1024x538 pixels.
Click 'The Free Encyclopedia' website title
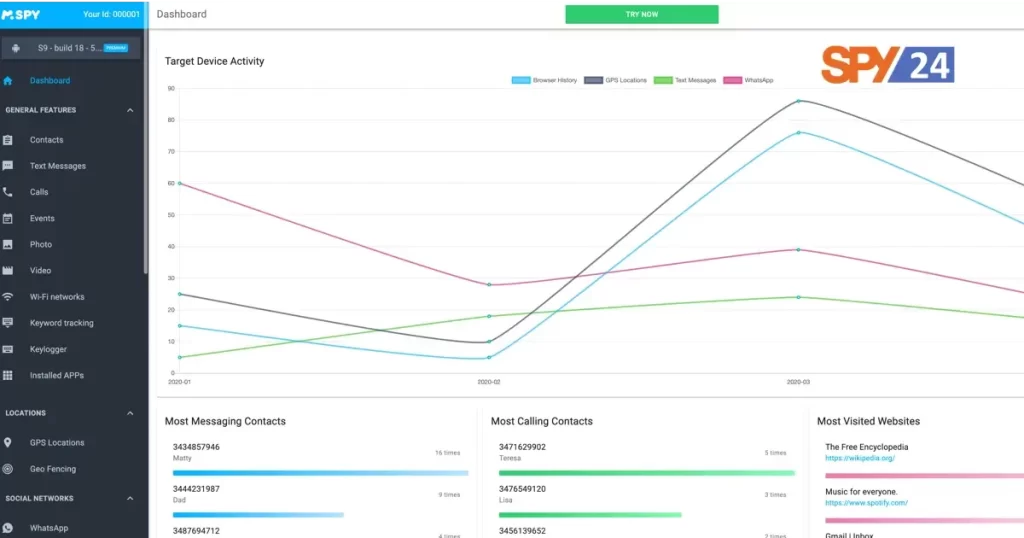pos(867,447)
